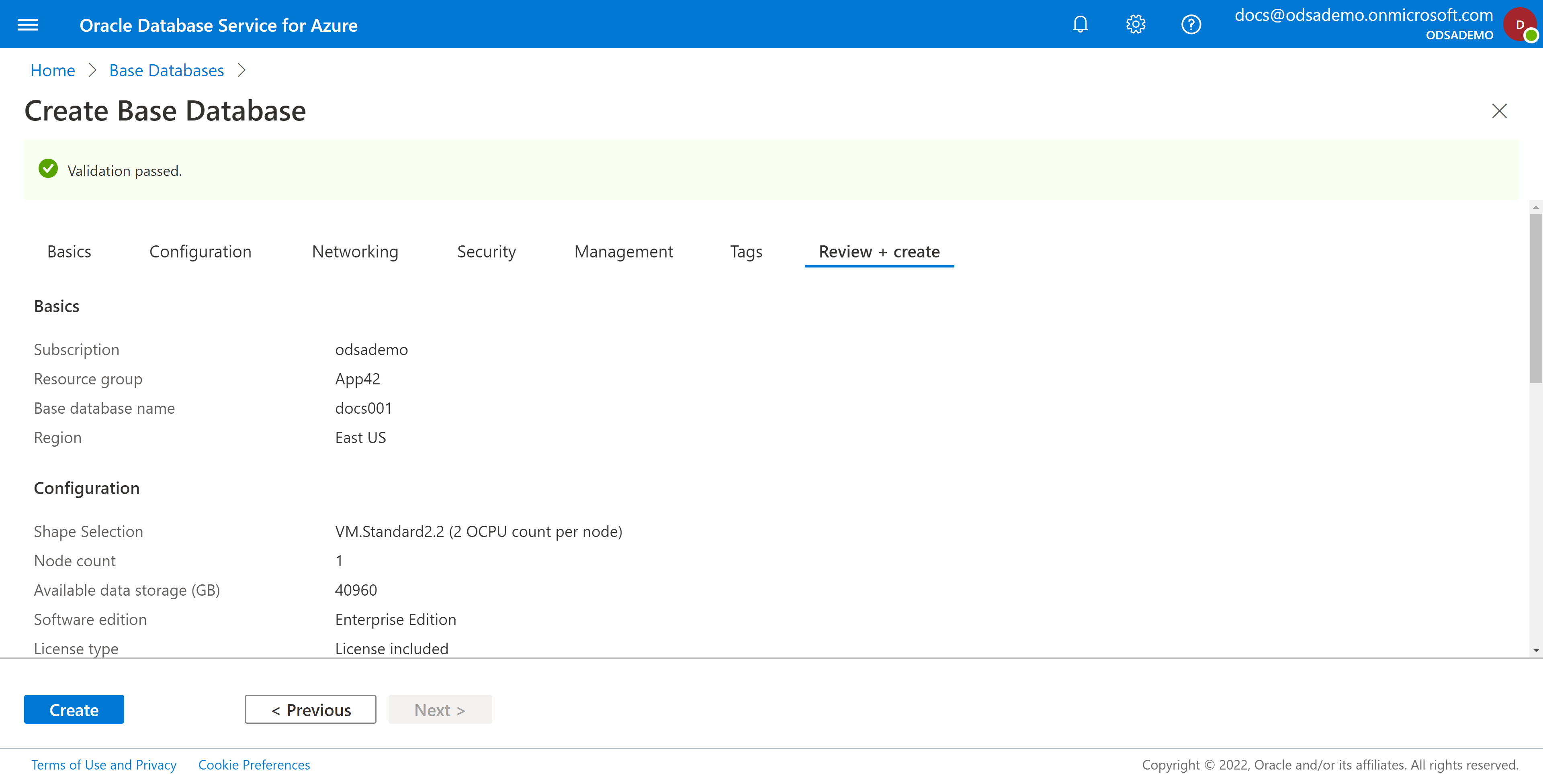The height and width of the screenshot is (784, 1543).
Task: Switch to the Basics tab
Action: [x=68, y=251]
